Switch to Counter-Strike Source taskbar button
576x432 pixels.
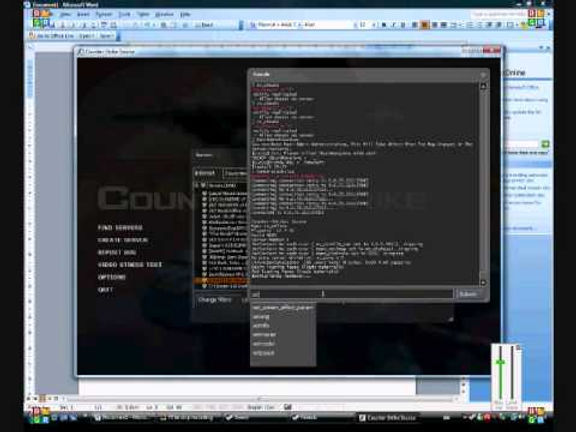(388, 418)
